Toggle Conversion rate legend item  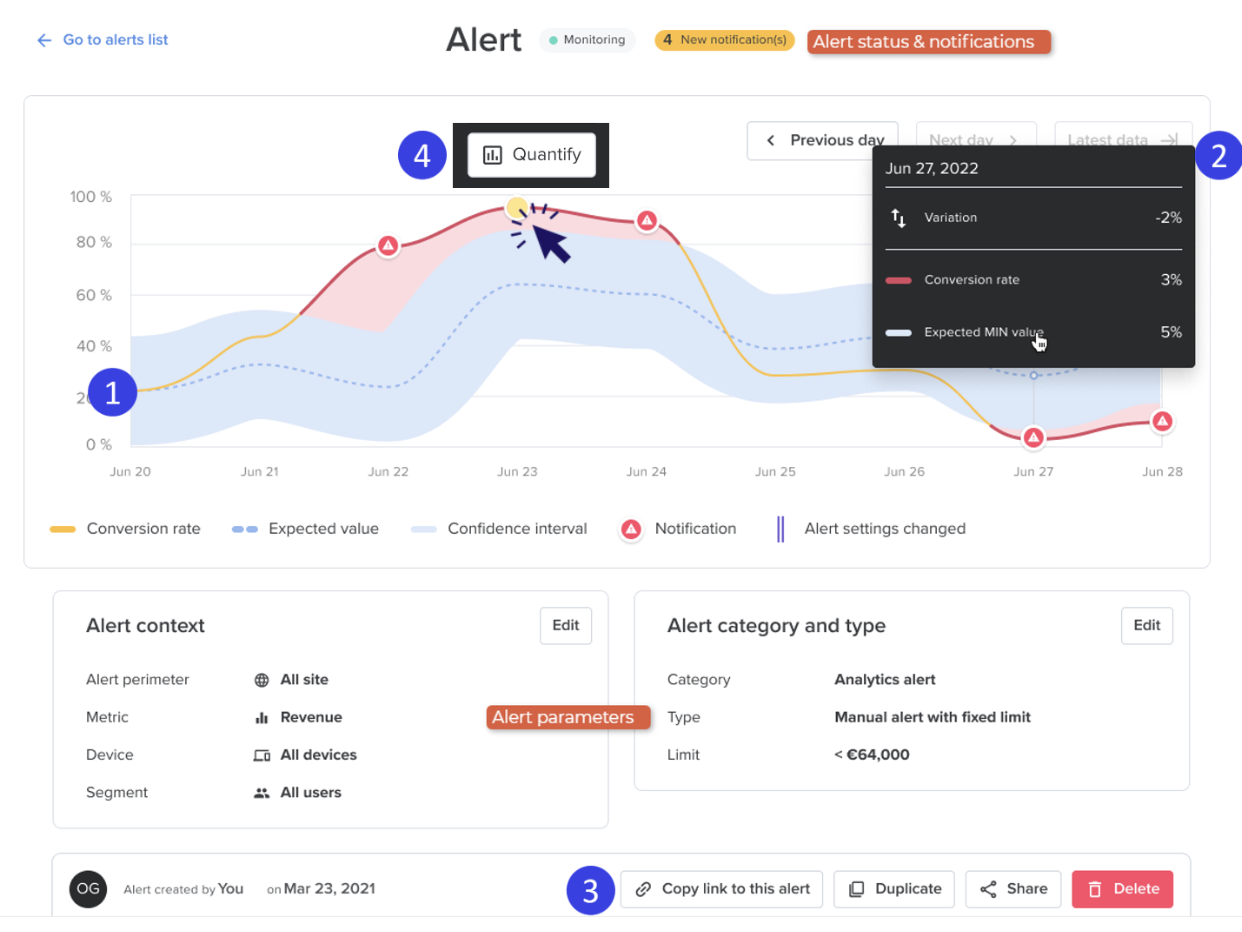(125, 529)
